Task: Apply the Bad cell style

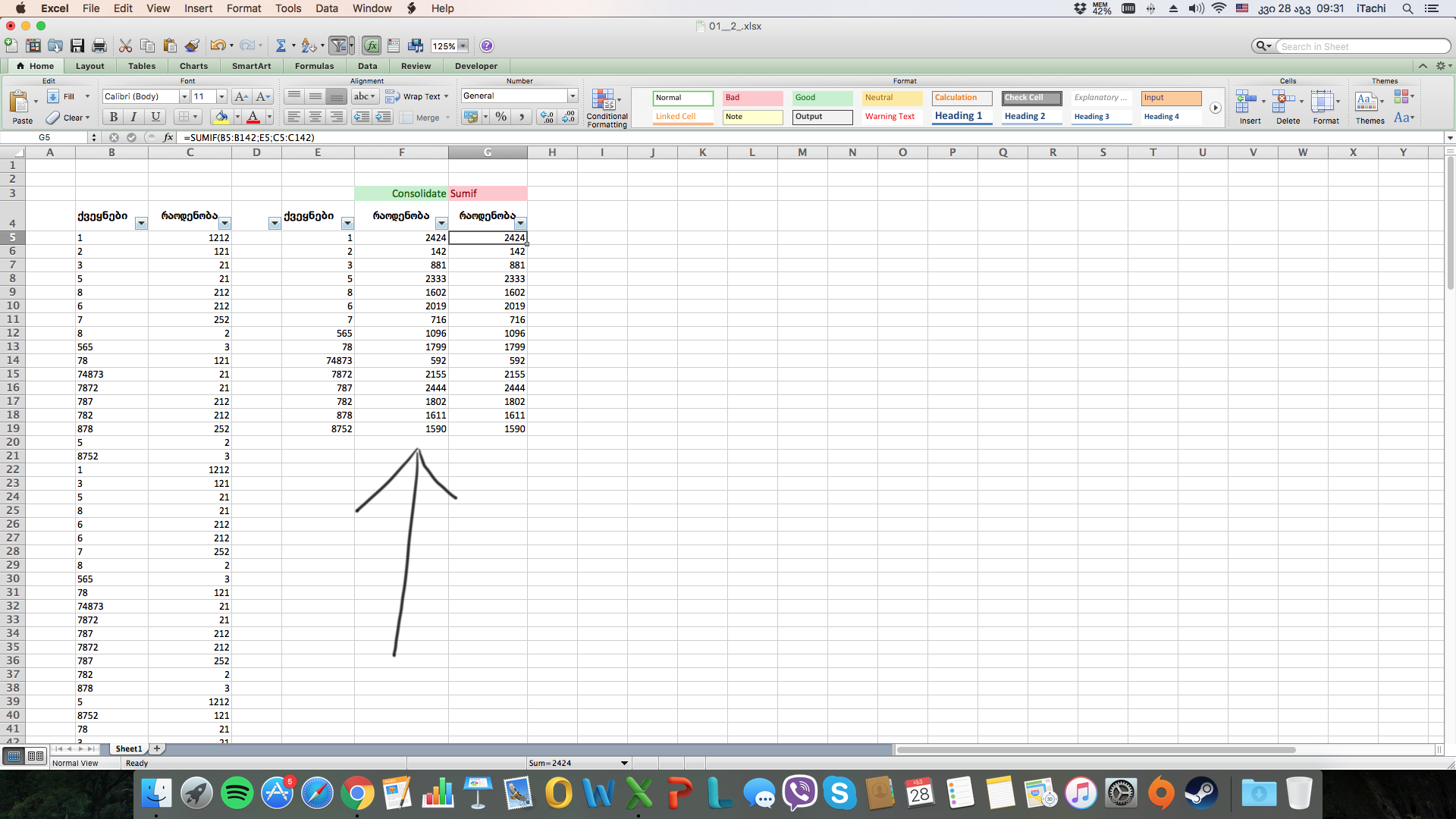Action: tap(752, 98)
